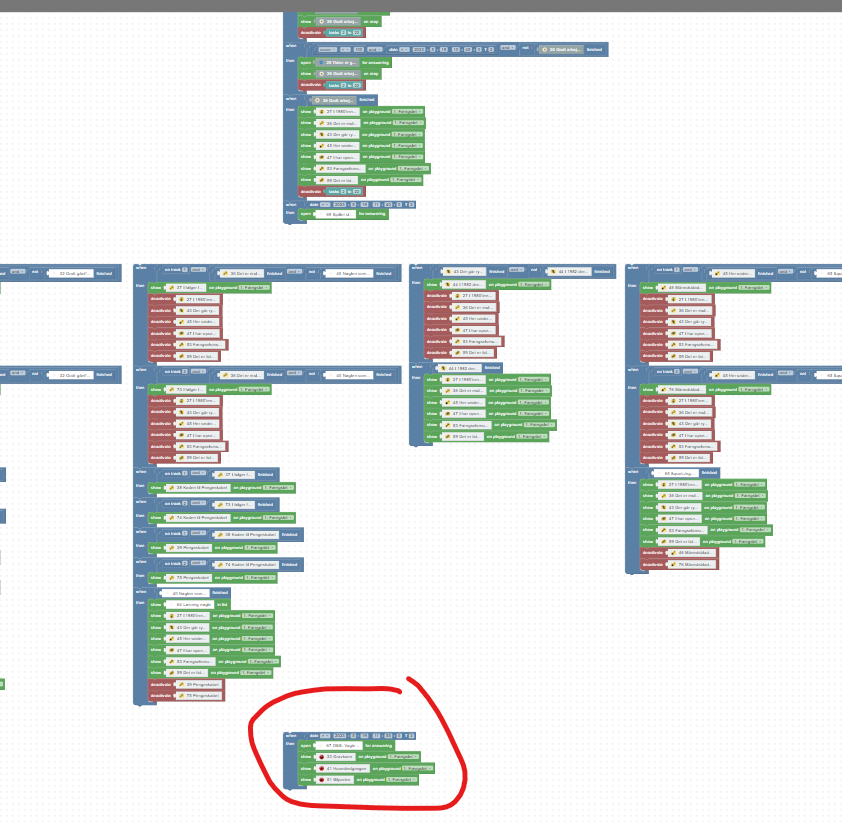Viewport: 842px width, 822px height.
Task: Click deactivate label on 75 Pengeskabet row
Action: tap(161, 695)
